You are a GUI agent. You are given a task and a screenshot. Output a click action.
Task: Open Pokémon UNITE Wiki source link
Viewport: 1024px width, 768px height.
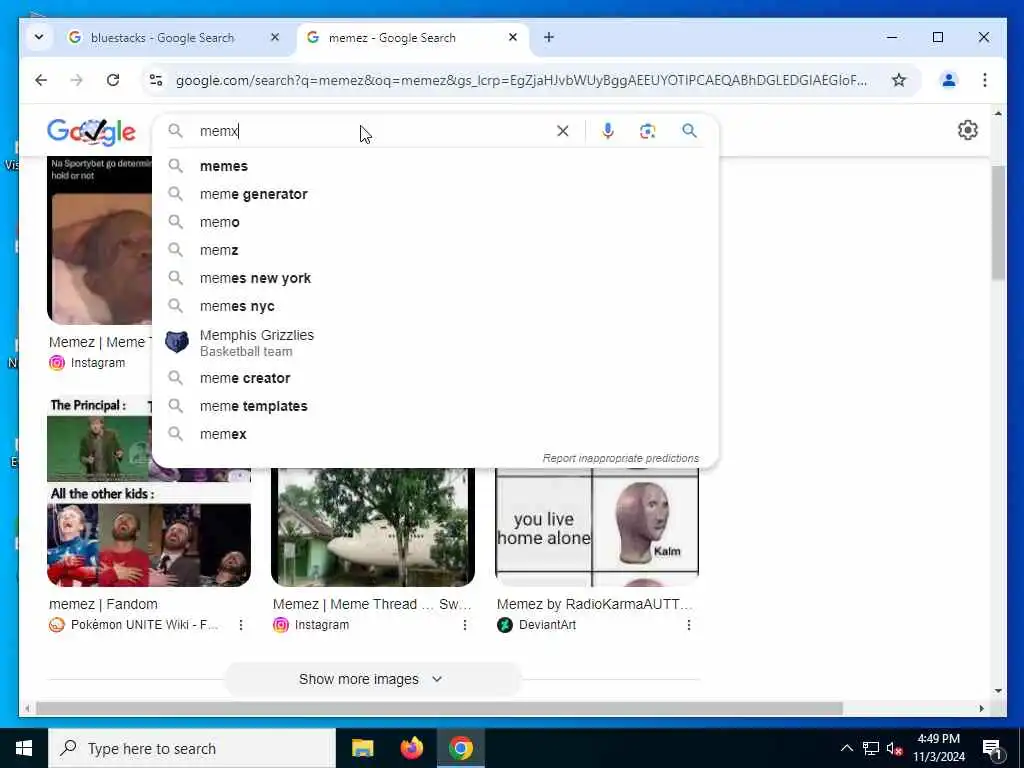[x=135, y=625]
